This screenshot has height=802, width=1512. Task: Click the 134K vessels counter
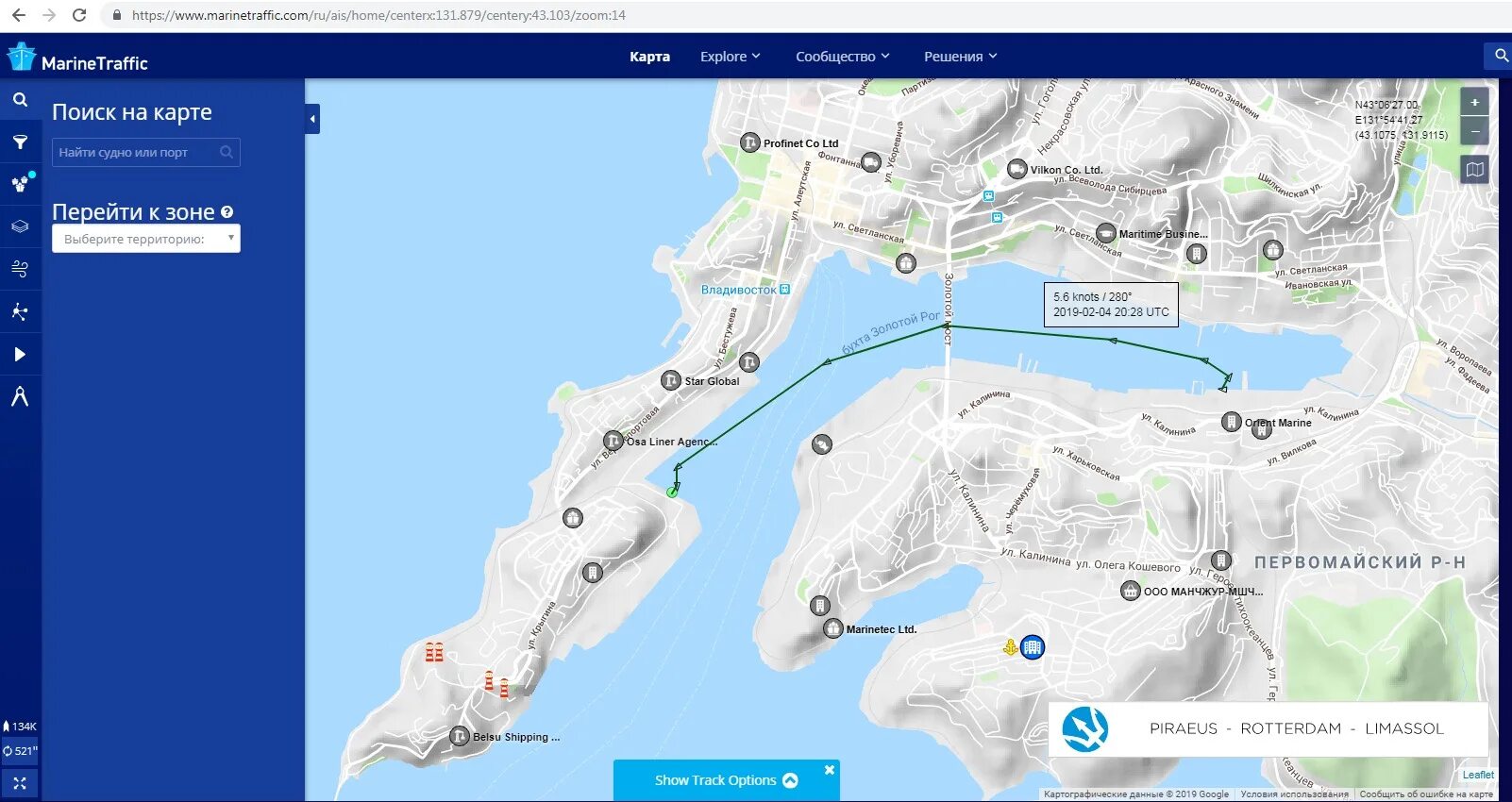(20, 727)
